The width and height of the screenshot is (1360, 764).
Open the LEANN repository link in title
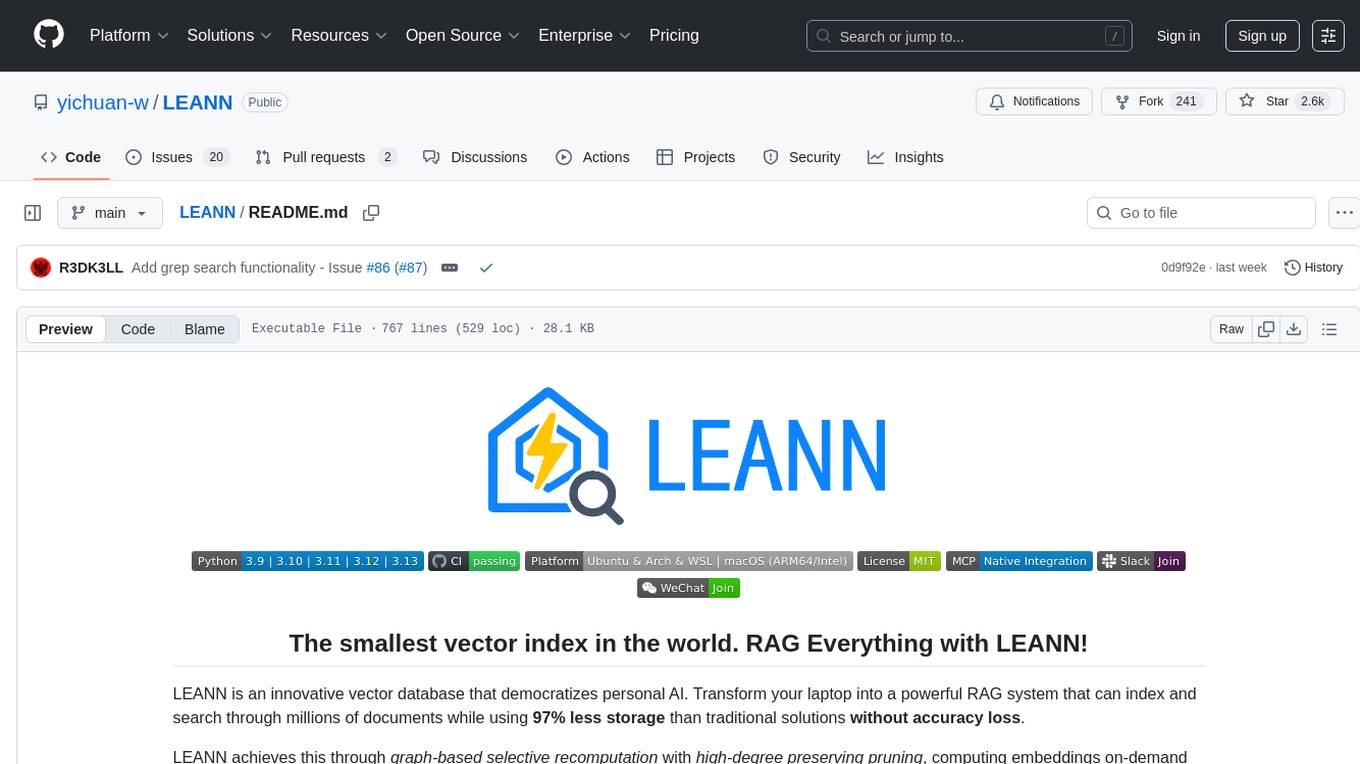[197, 102]
